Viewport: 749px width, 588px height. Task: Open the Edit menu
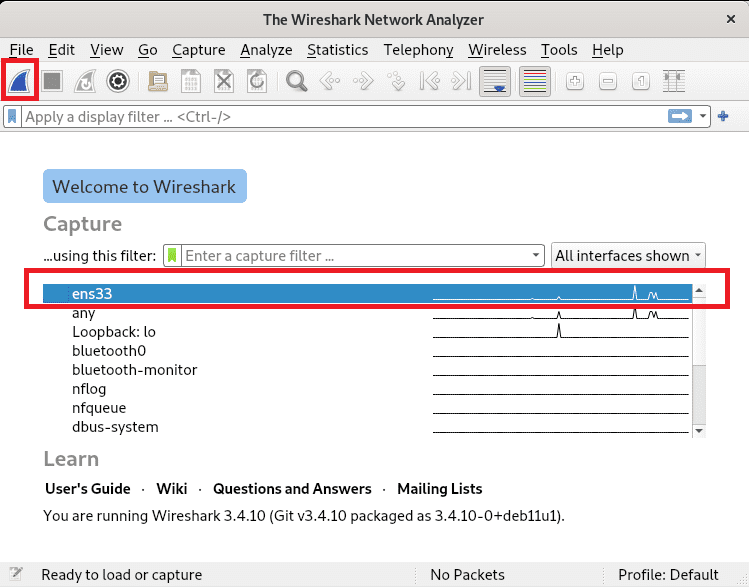(62, 50)
